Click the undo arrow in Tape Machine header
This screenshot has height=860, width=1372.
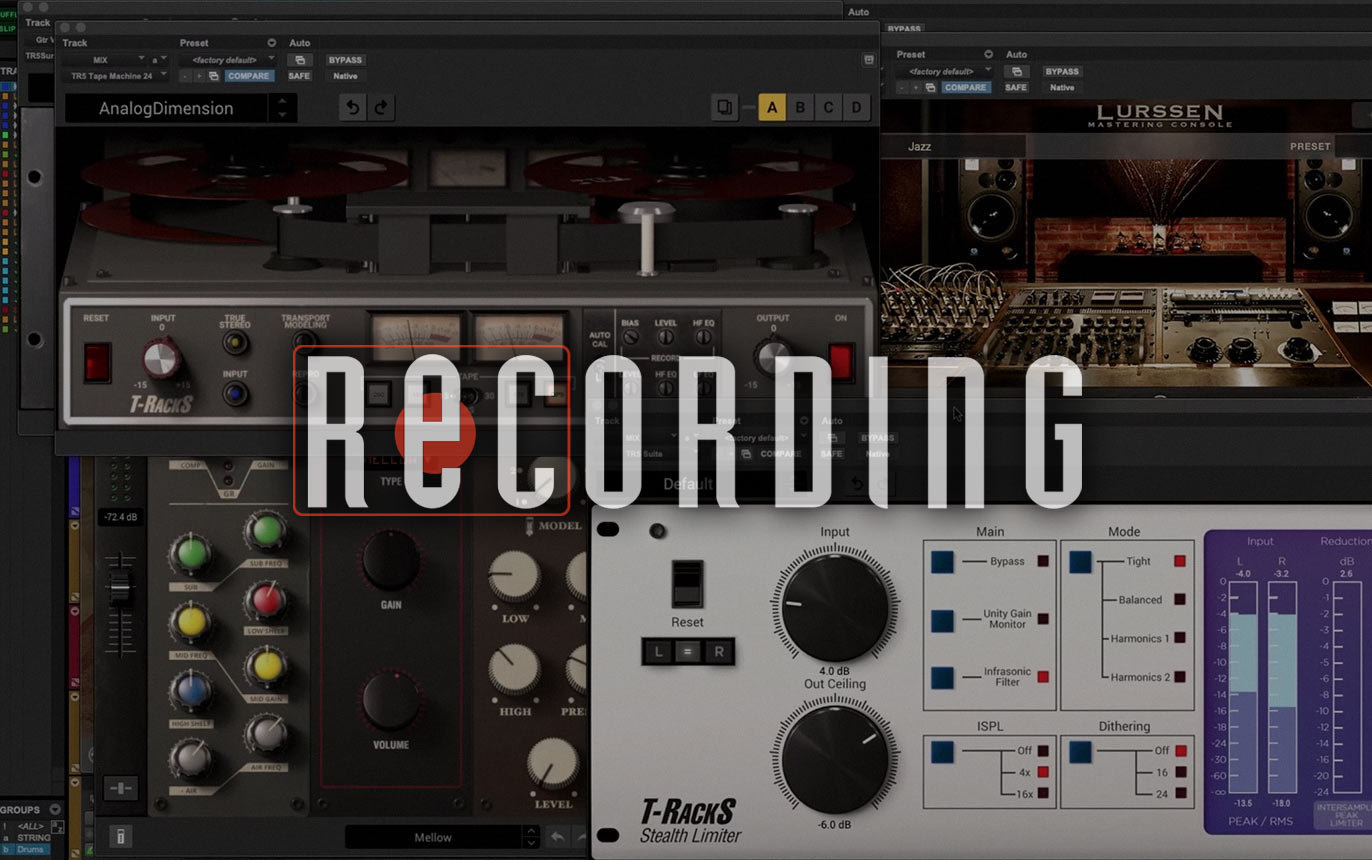click(x=352, y=108)
